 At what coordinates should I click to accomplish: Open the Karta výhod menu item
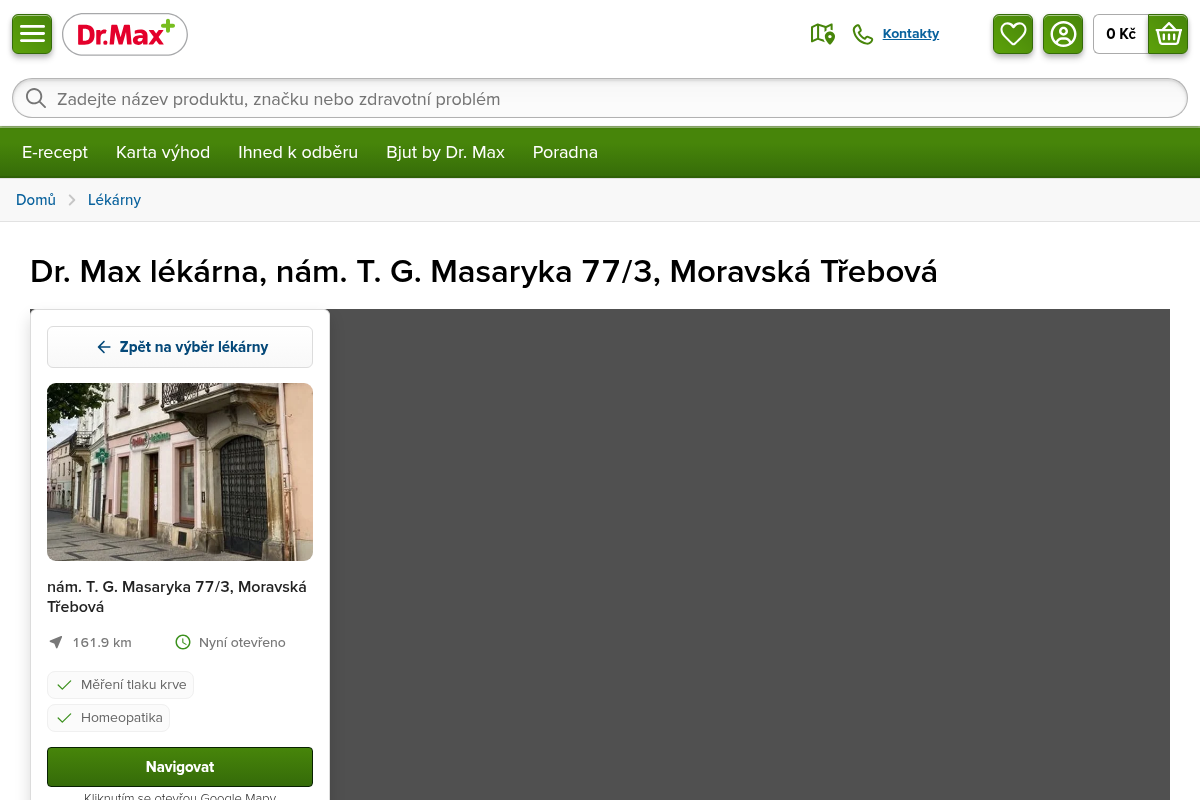pos(163,152)
